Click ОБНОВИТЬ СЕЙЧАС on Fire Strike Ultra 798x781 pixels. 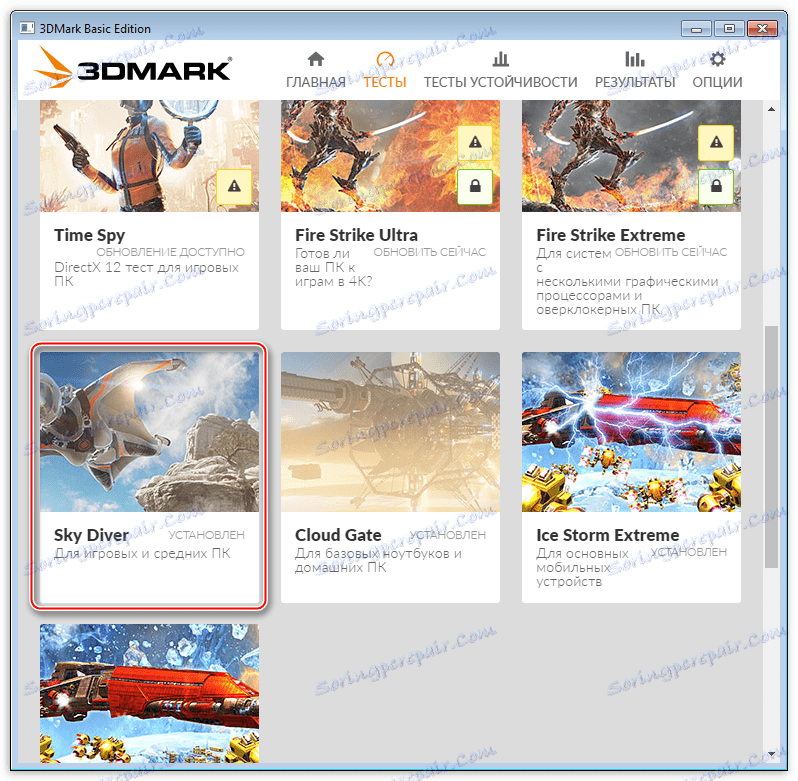pyautogui.click(x=430, y=252)
